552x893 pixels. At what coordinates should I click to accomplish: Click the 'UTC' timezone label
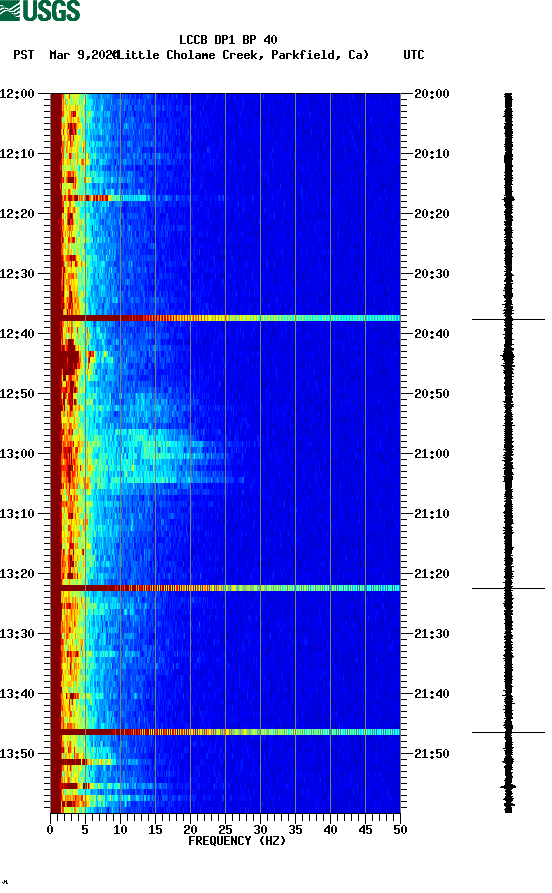(414, 55)
